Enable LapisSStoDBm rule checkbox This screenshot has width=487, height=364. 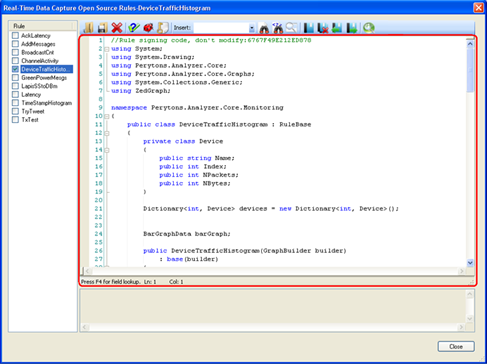pyautogui.click(x=15, y=86)
